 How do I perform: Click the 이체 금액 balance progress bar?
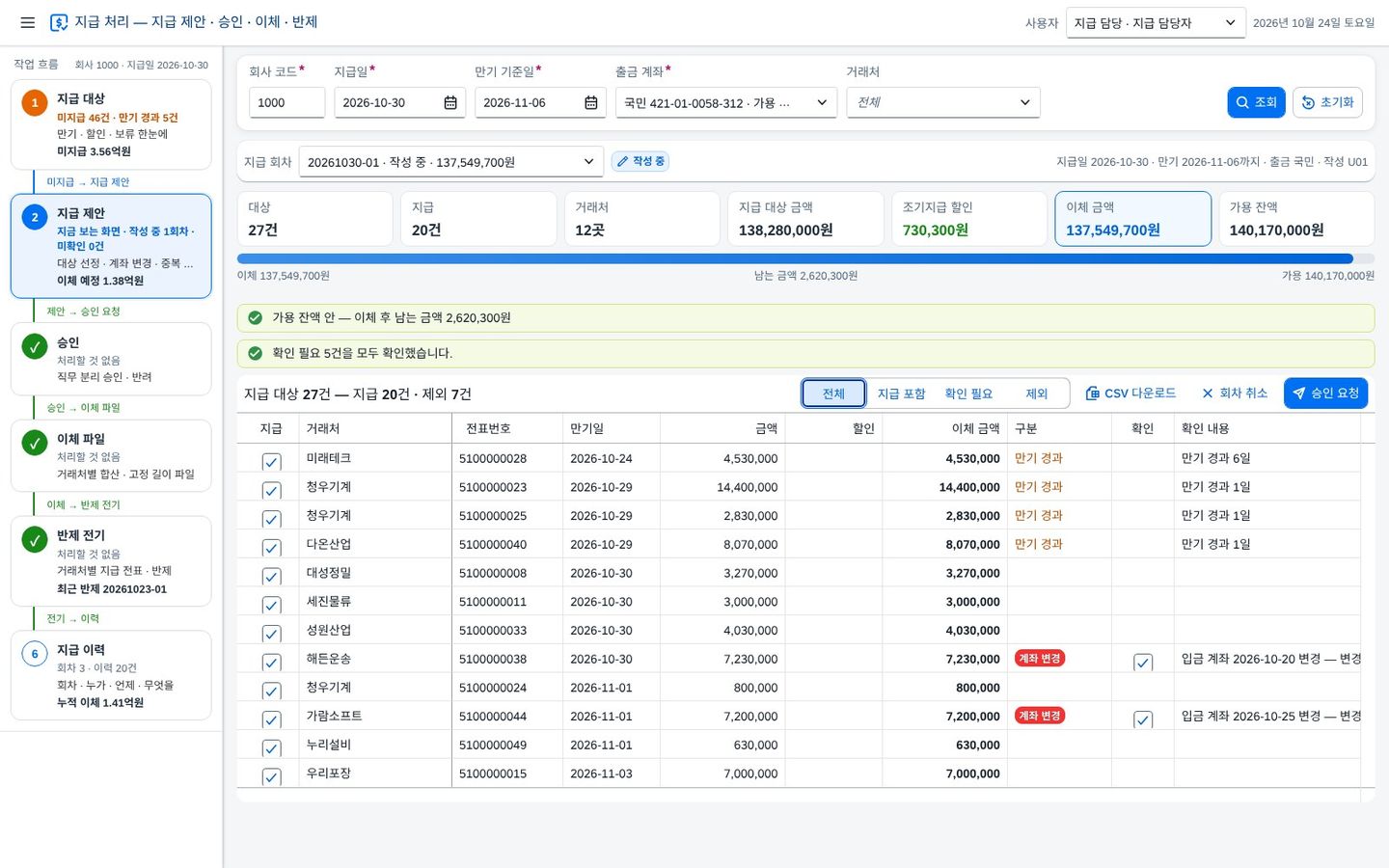tap(805, 258)
